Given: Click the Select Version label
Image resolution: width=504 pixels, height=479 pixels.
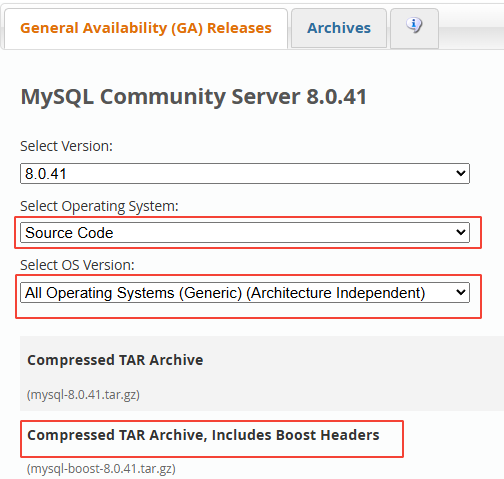Looking at the screenshot, I should coord(67,146).
